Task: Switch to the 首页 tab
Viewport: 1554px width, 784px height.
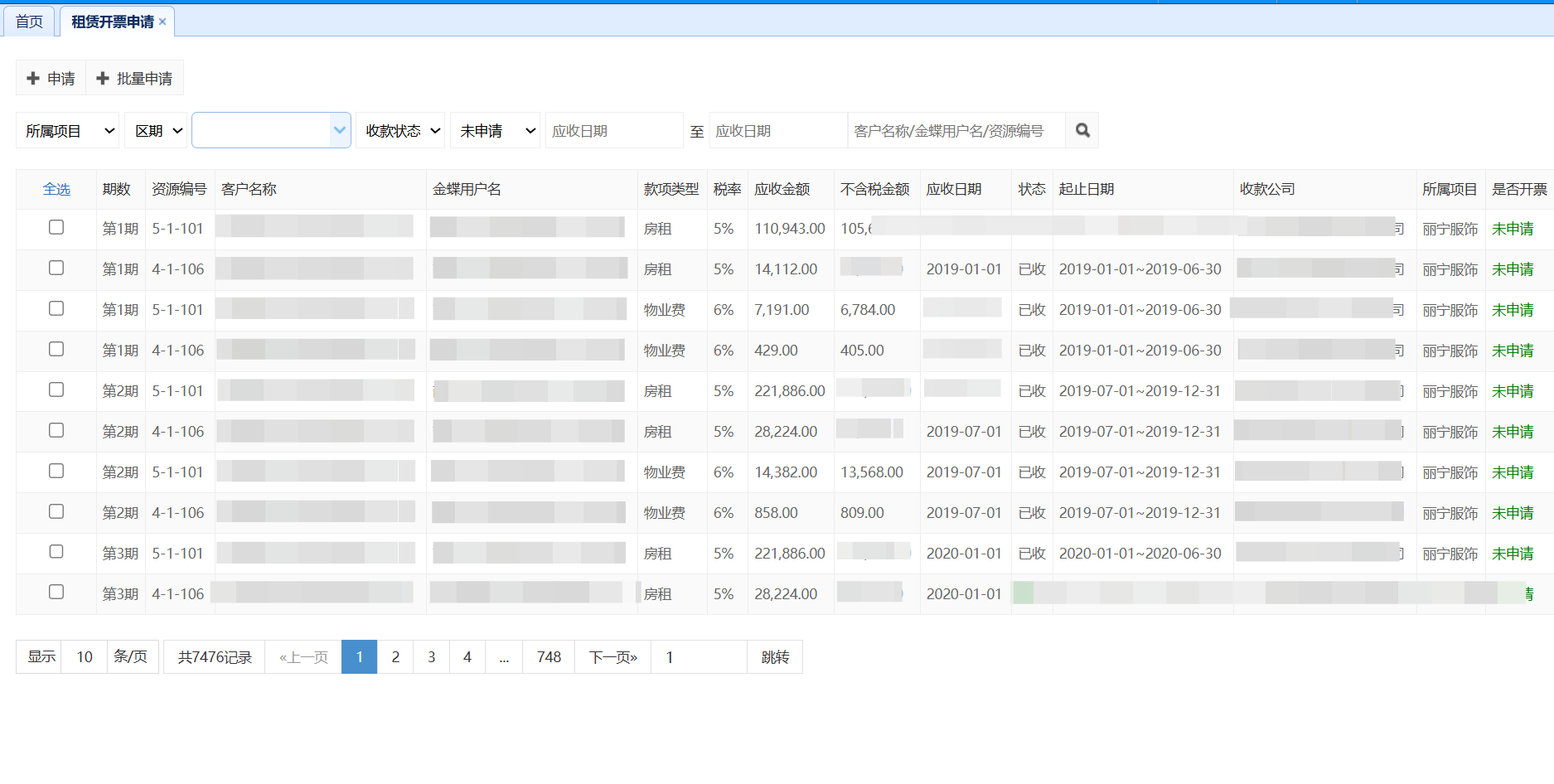Action: click(x=29, y=22)
